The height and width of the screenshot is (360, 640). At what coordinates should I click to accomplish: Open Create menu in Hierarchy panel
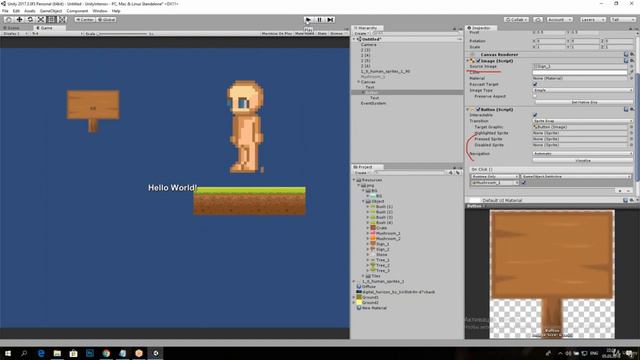(361, 33)
